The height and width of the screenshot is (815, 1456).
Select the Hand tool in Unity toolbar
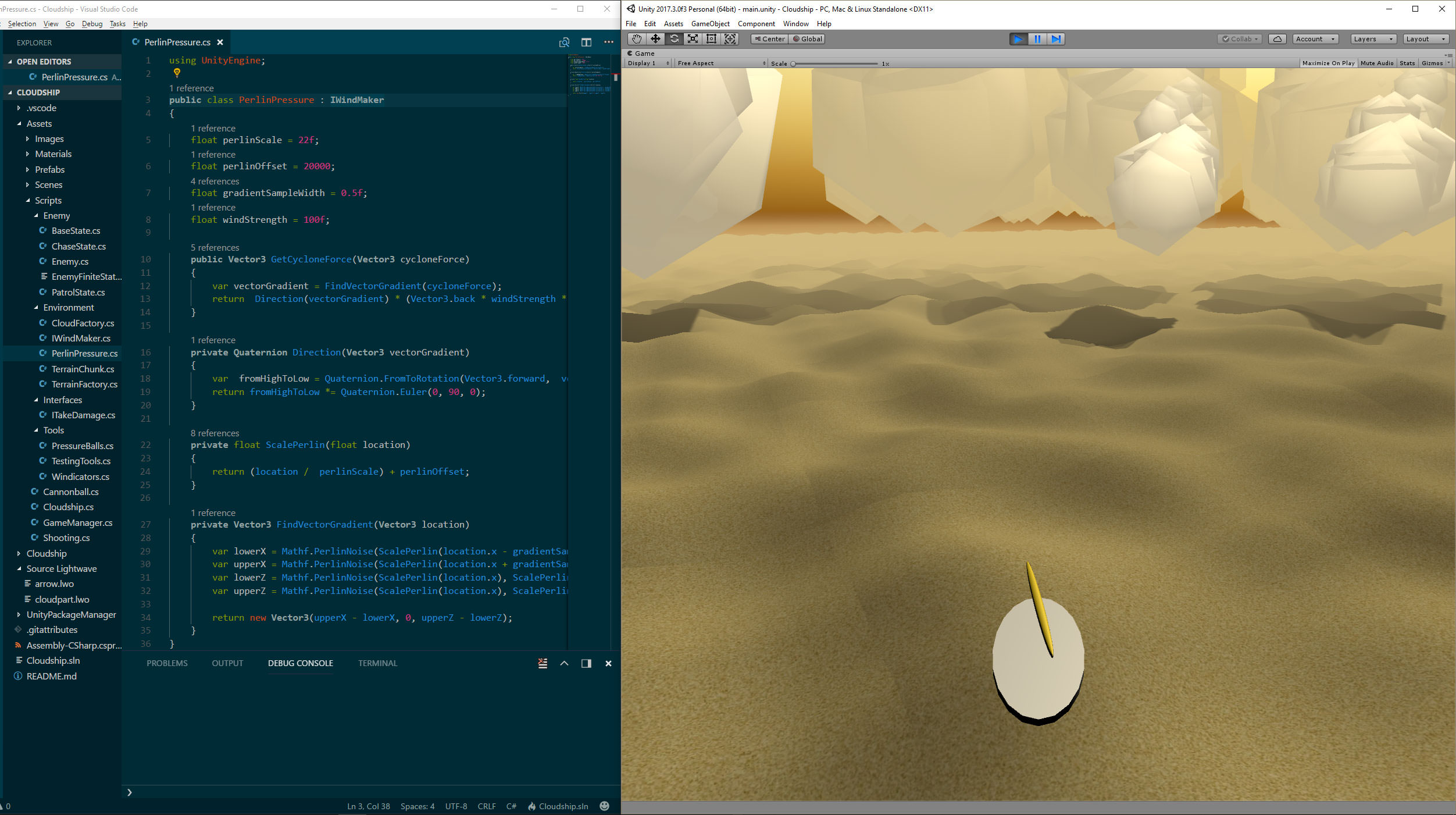(x=637, y=39)
